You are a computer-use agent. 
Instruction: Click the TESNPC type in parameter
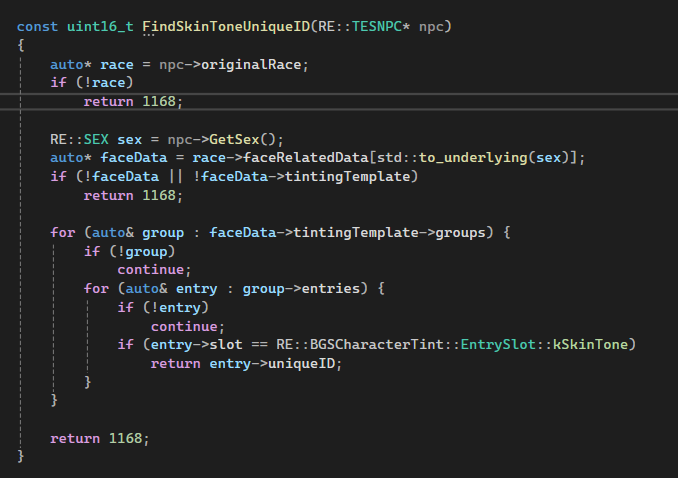[377, 26]
